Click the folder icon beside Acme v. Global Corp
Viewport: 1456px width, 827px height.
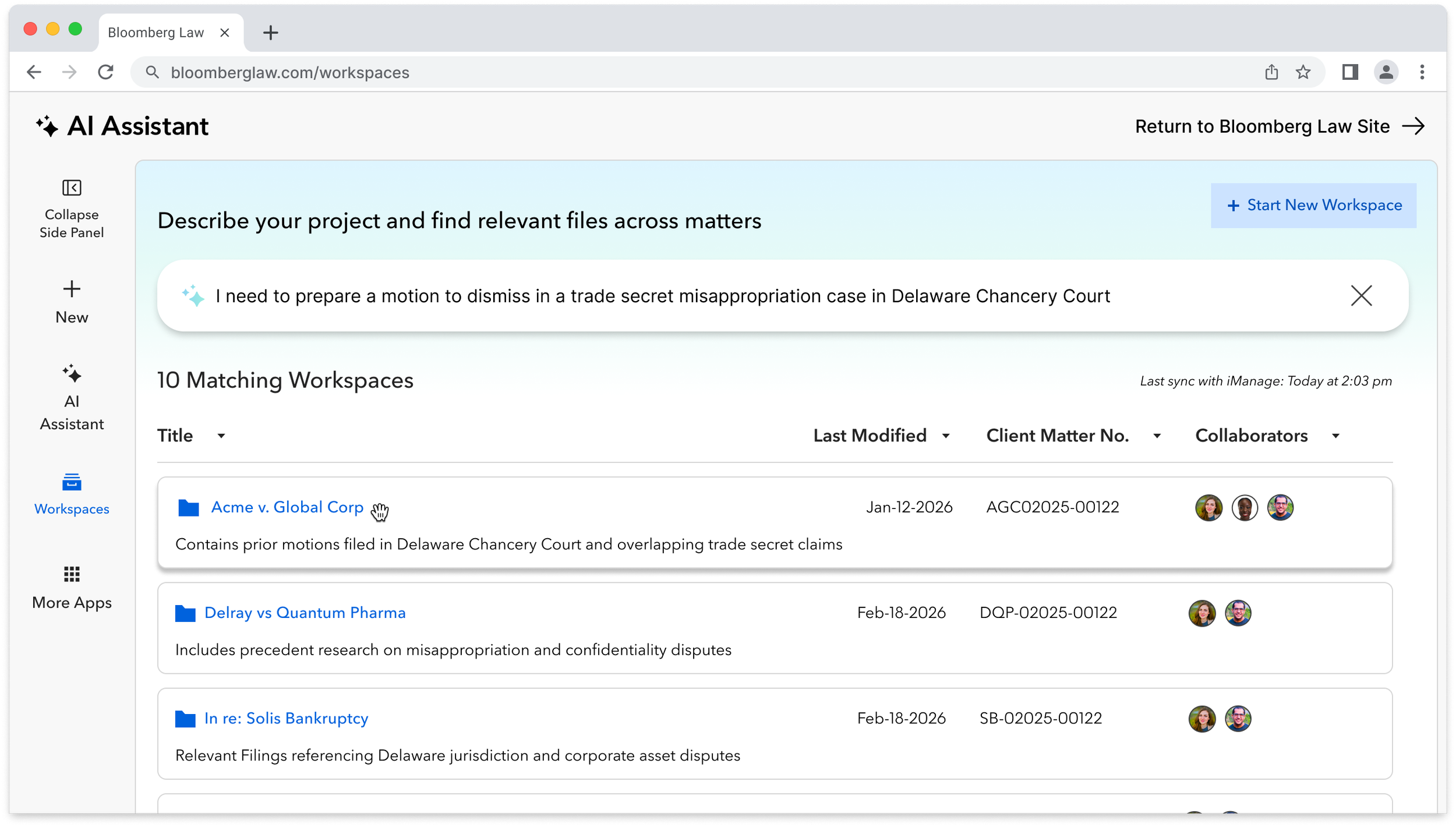(x=186, y=507)
